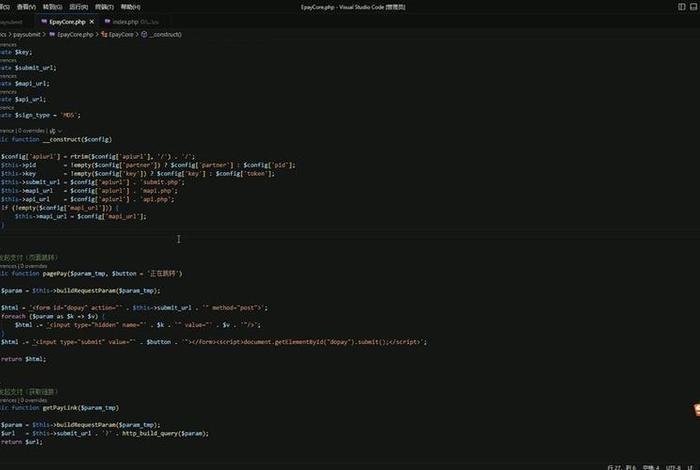
Task: Open the 查看(V) View menu
Action: tap(26, 7)
